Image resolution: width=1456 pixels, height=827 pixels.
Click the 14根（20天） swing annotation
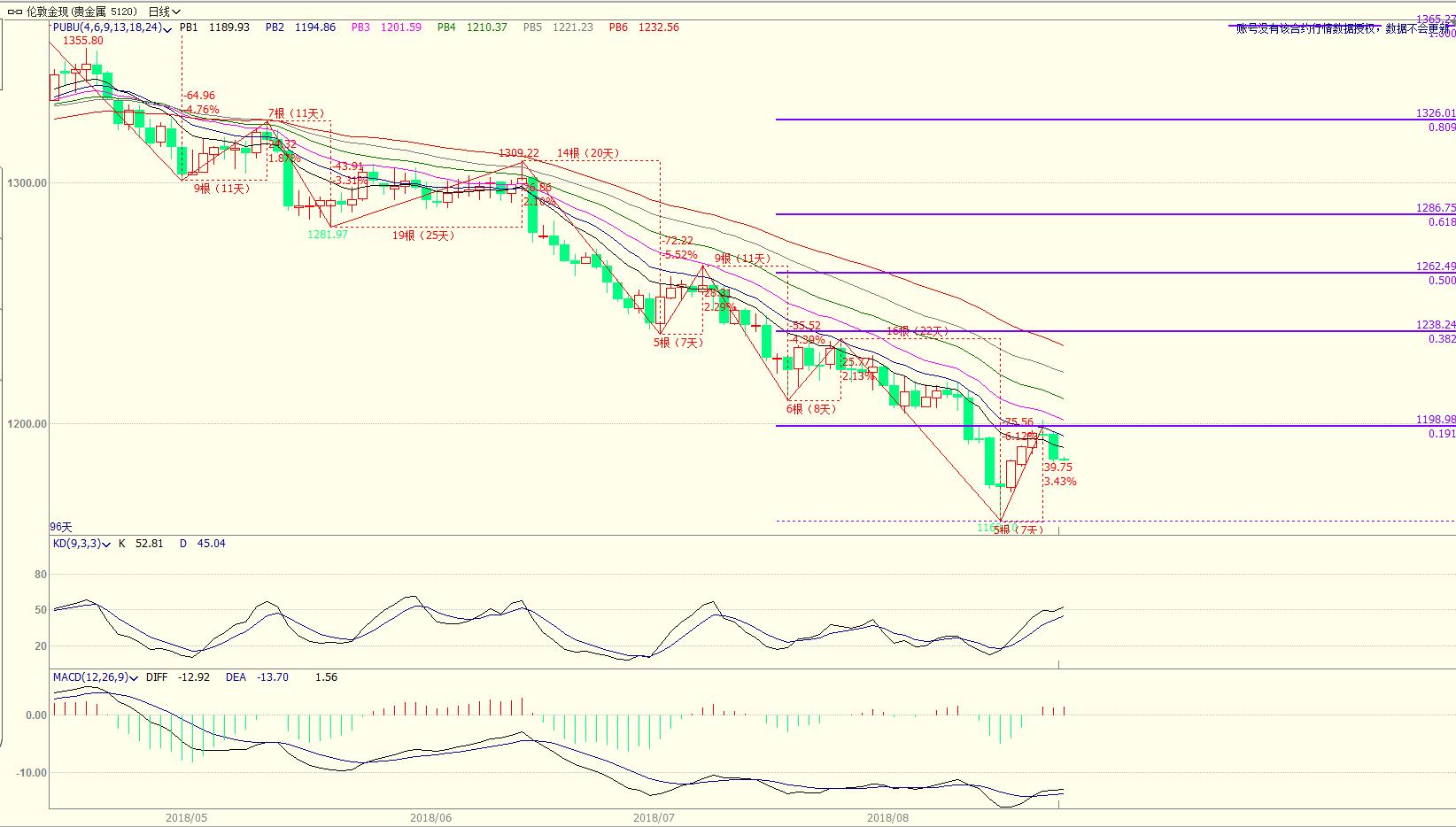point(588,153)
